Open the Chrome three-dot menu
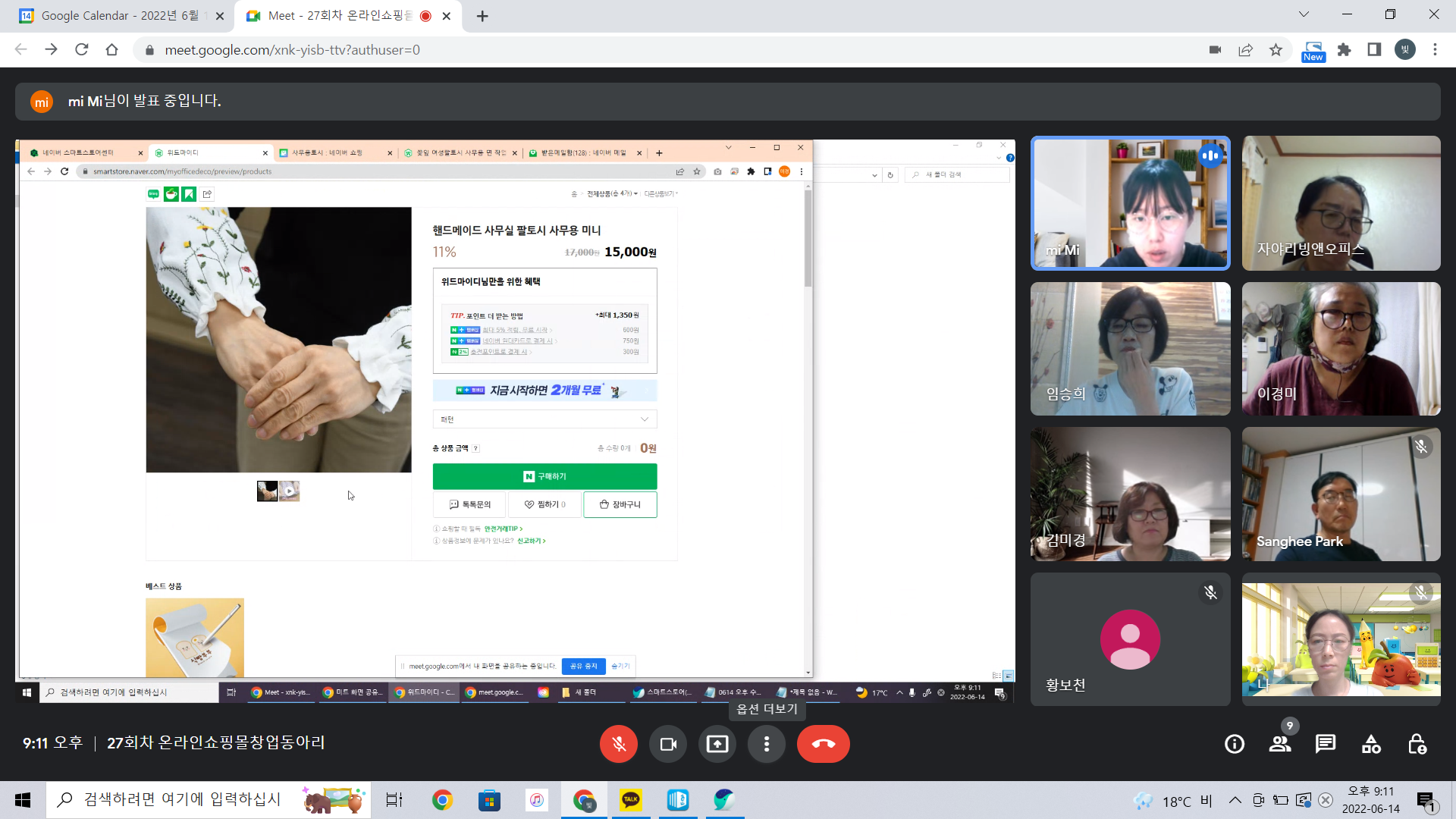 pyautogui.click(x=1435, y=50)
